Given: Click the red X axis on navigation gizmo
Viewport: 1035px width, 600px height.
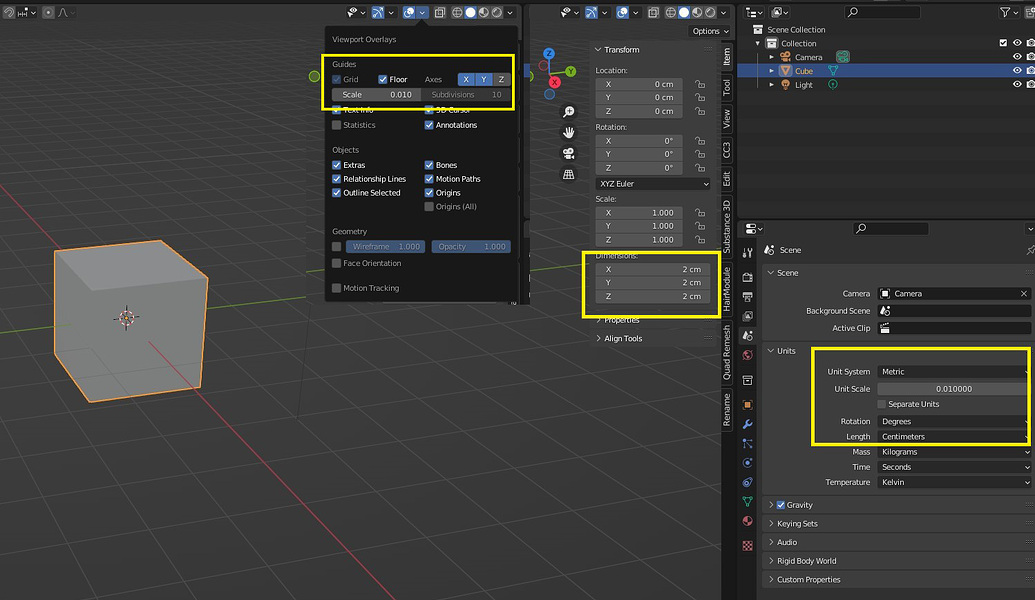Looking at the screenshot, I should (x=554, y=82).
